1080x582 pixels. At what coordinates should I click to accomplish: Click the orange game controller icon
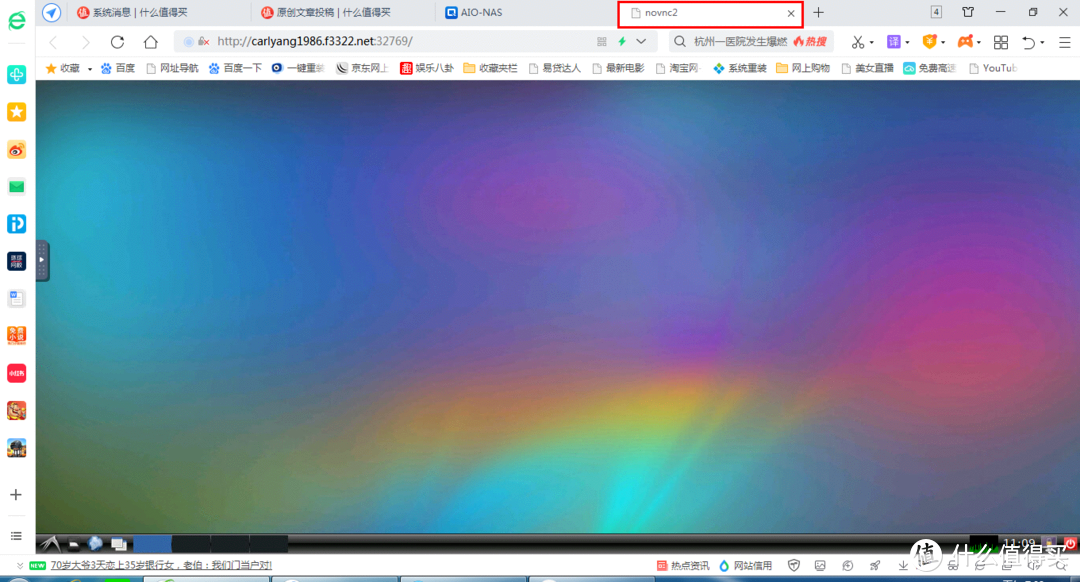(966, 42)
